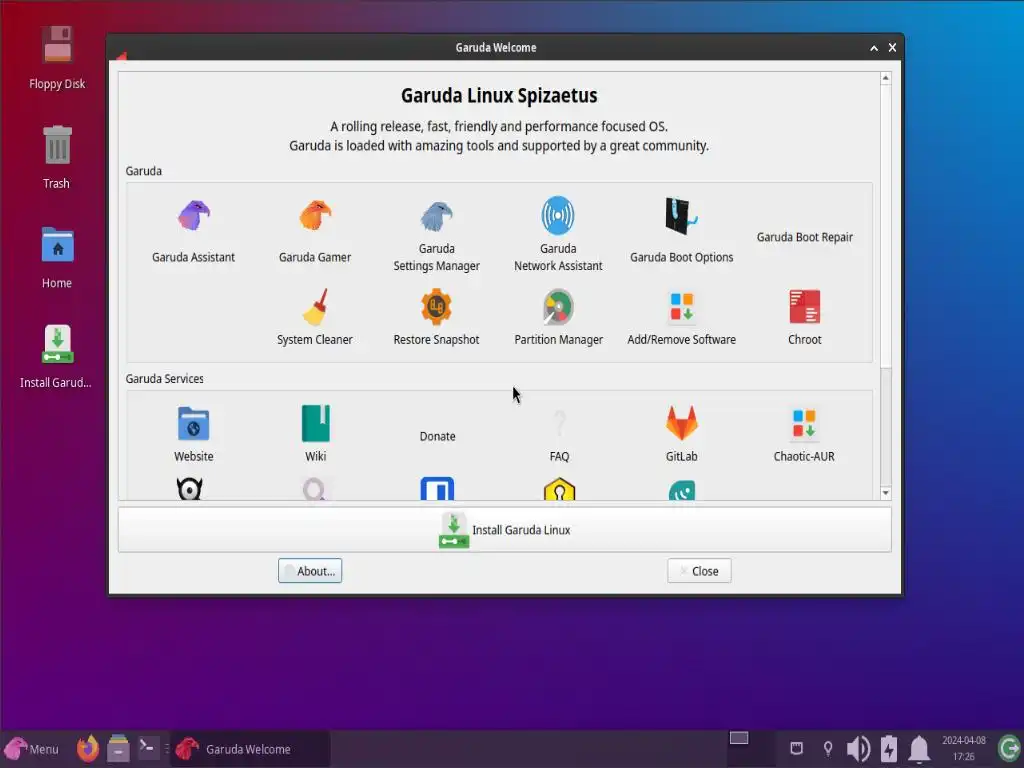Open Garuda Assistant
Image resolution: width=1024 pixels, height=768 pixels.
click(x=193, y=231)
